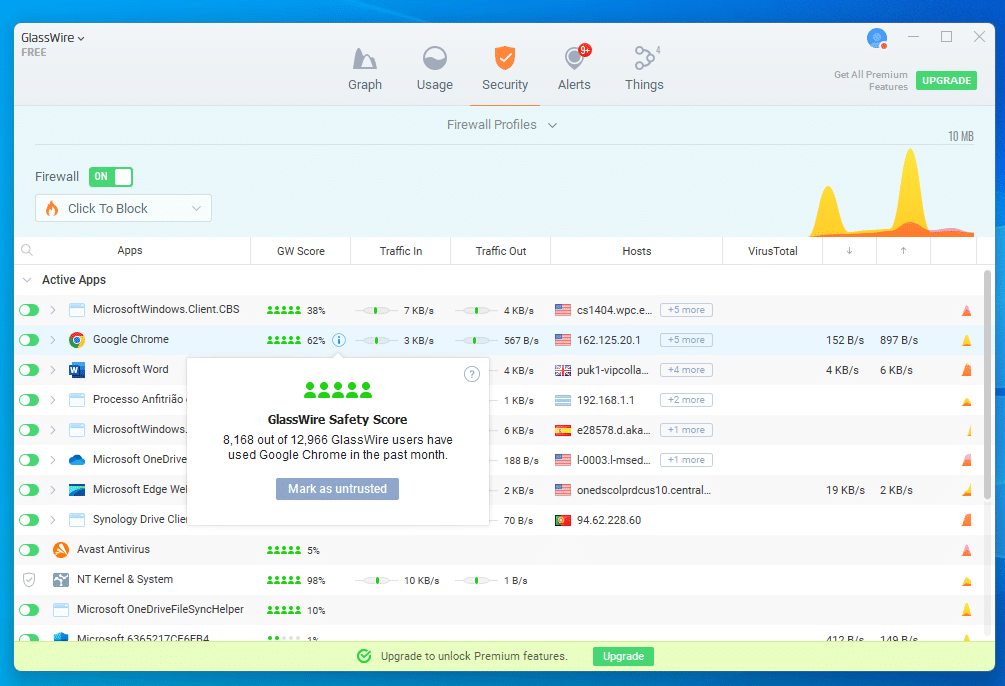Show +5 more hosts for cs1404.wpc.e...
The image size is (1005, 686).
(x=686, y=310)
